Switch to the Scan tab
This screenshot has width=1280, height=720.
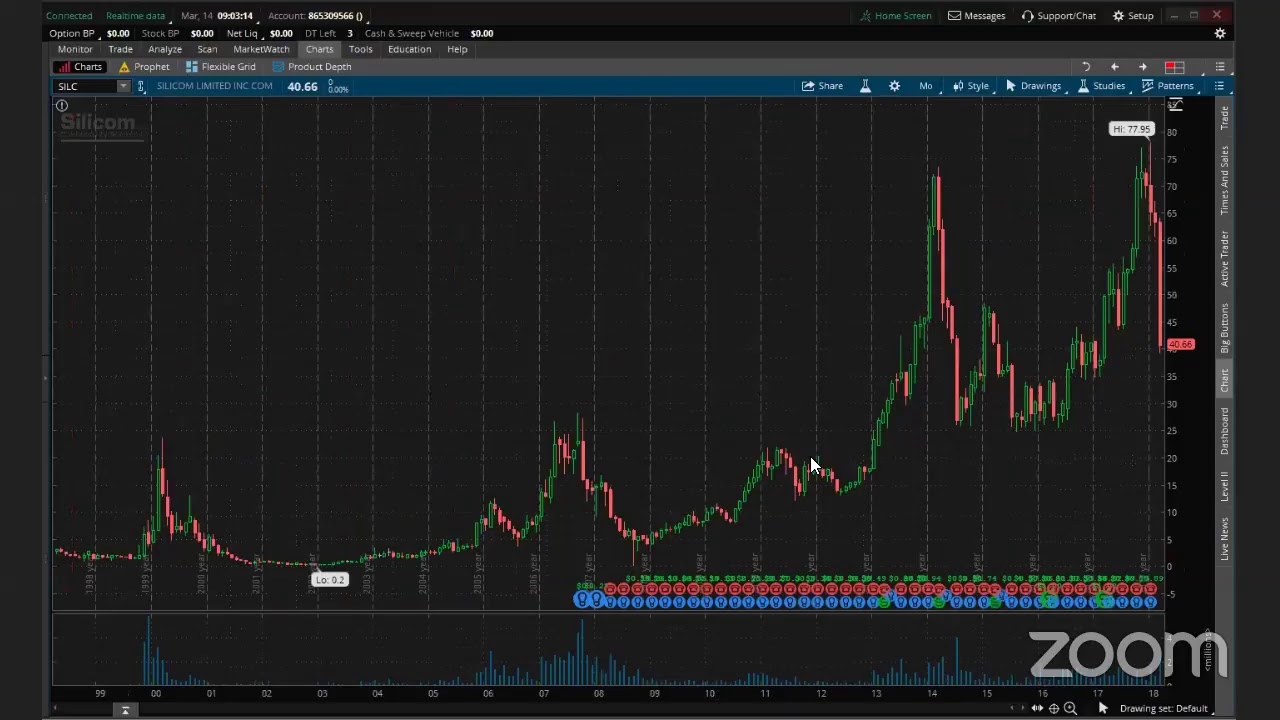coord(207,49)
